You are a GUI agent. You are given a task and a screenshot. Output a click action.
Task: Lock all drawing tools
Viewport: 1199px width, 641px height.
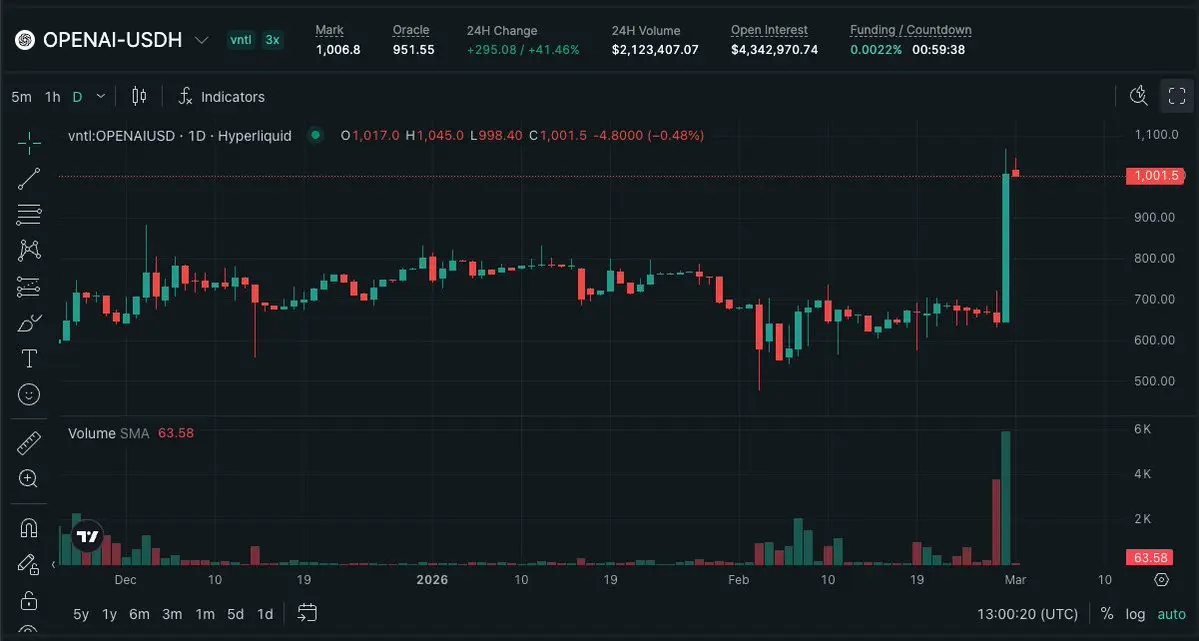pos(29,600)
